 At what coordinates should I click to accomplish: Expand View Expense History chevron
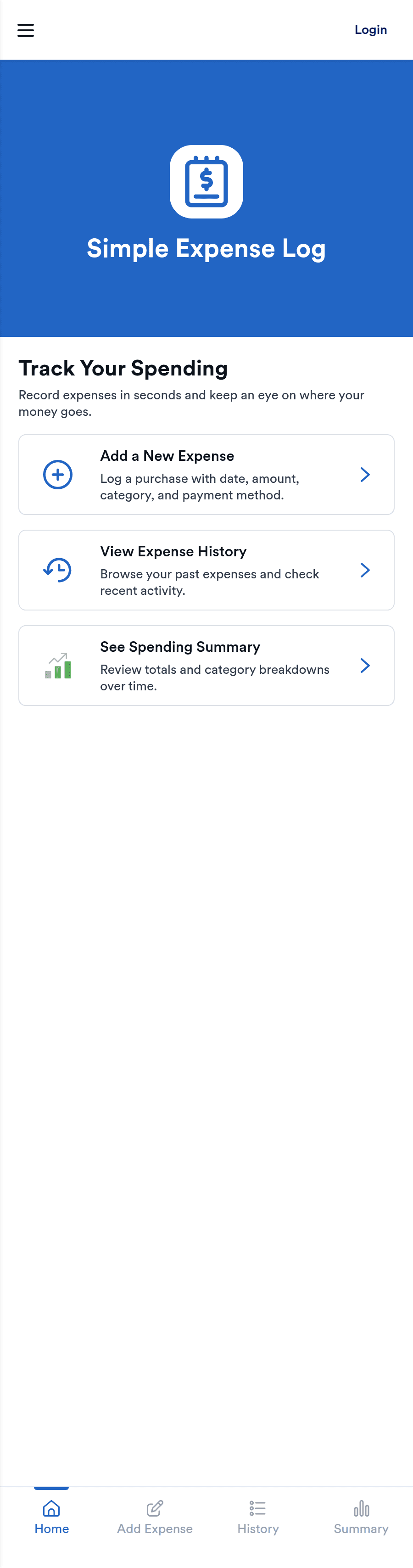coord(365,571)
